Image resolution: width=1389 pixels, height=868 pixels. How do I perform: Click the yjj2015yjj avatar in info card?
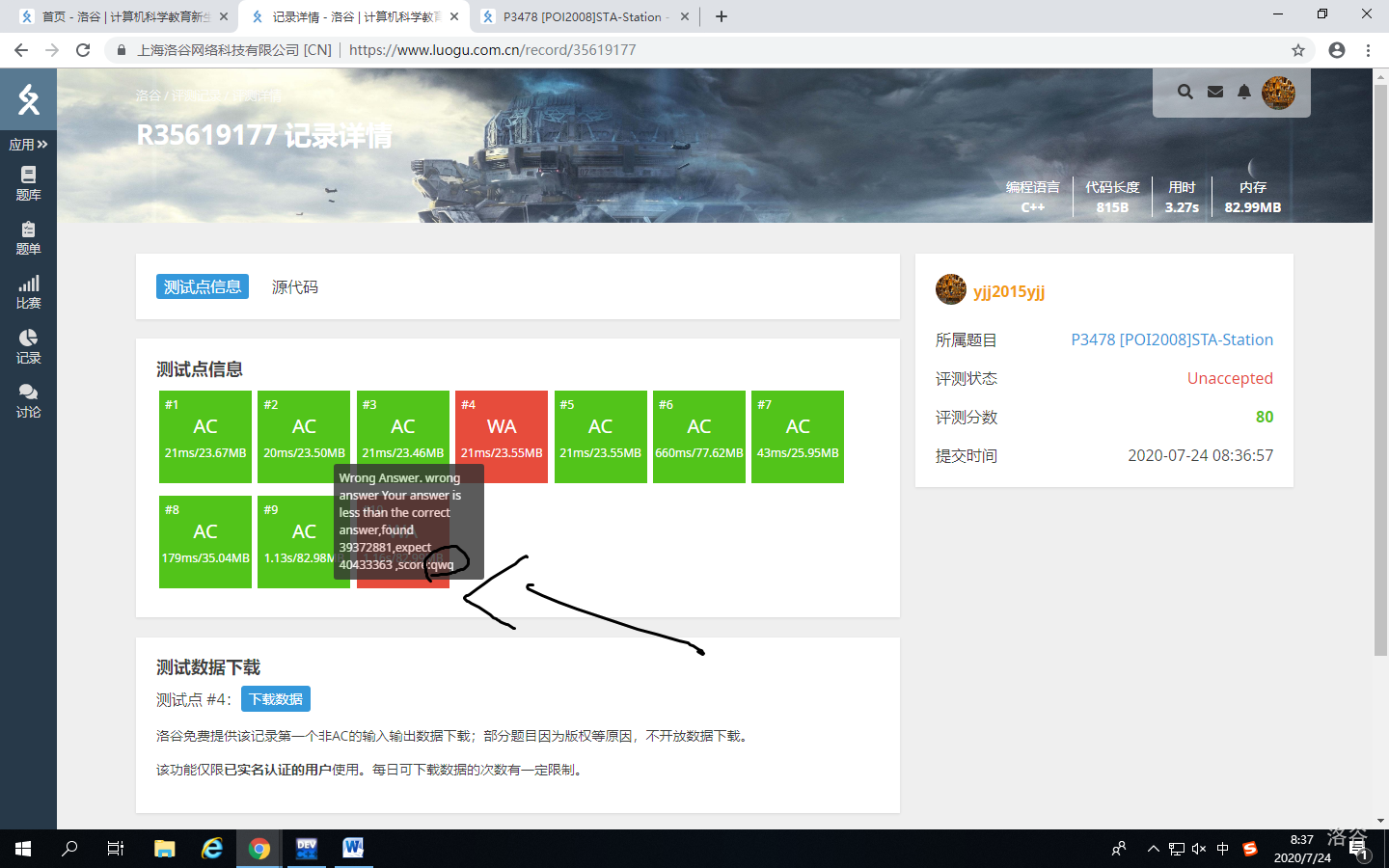click(x=951, y=289)
